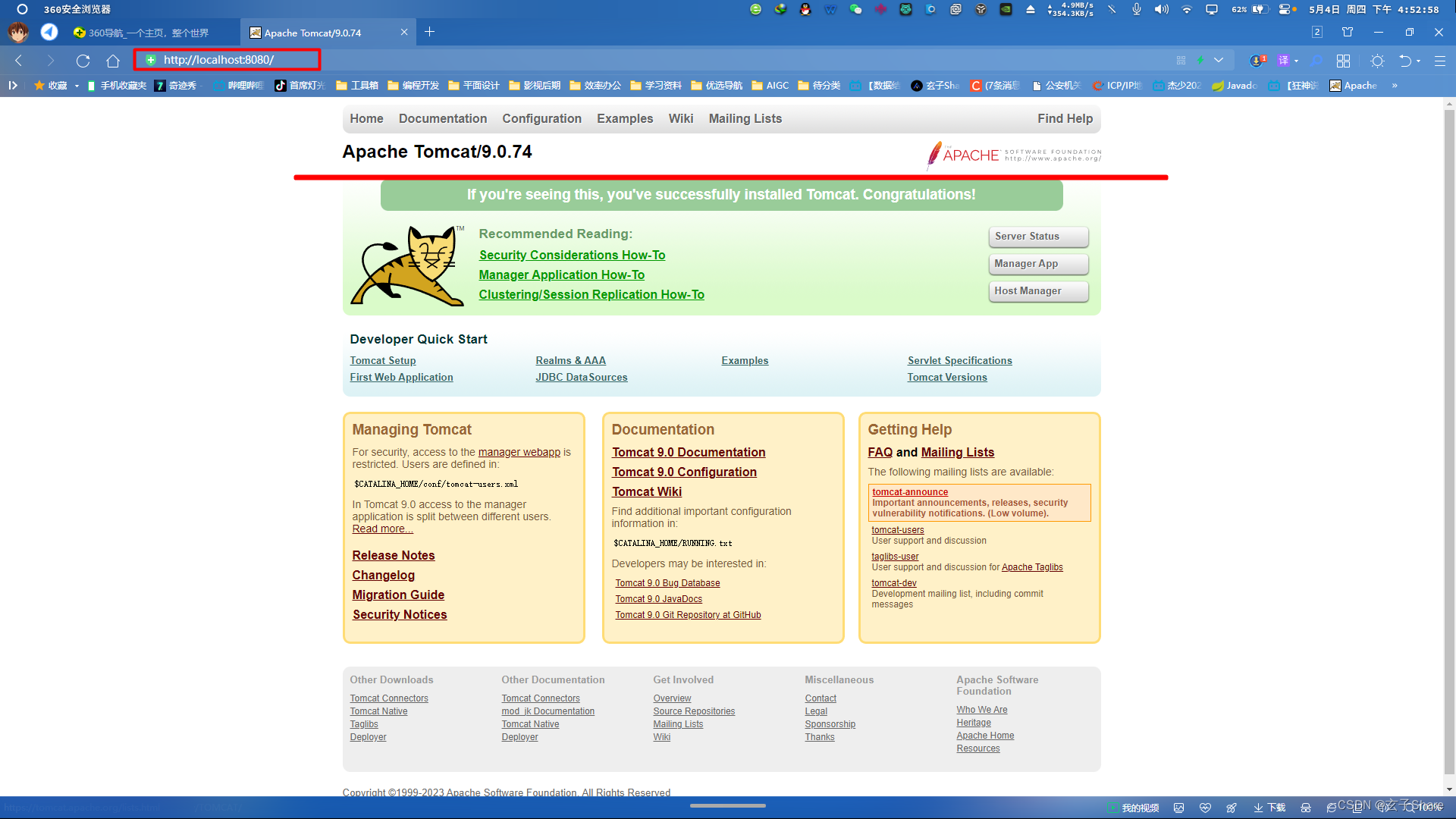
Task: Click the QQ penguin tray icon
Action: pos(805,9)
